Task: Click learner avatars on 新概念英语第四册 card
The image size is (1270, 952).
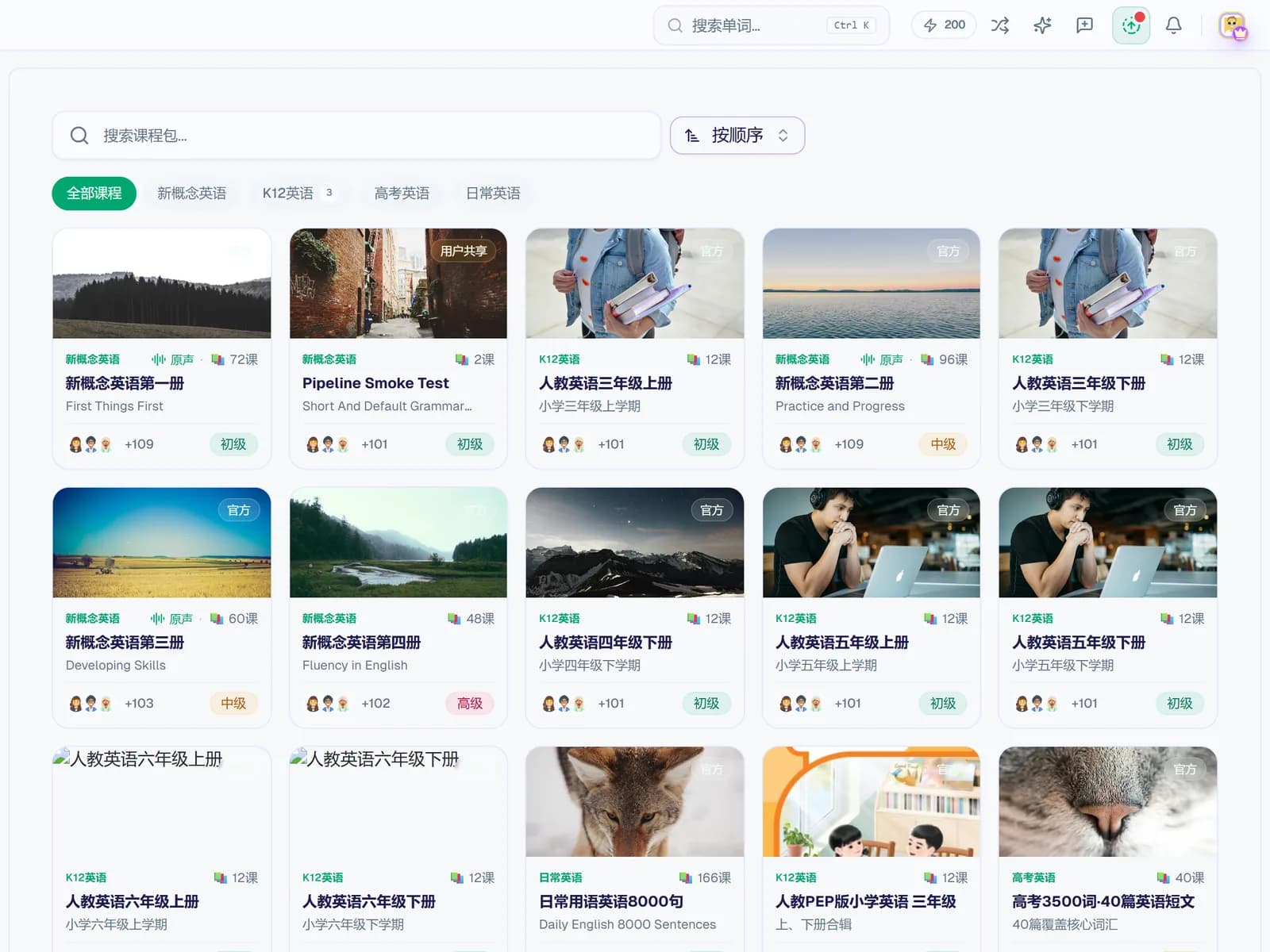Action: 327,704
